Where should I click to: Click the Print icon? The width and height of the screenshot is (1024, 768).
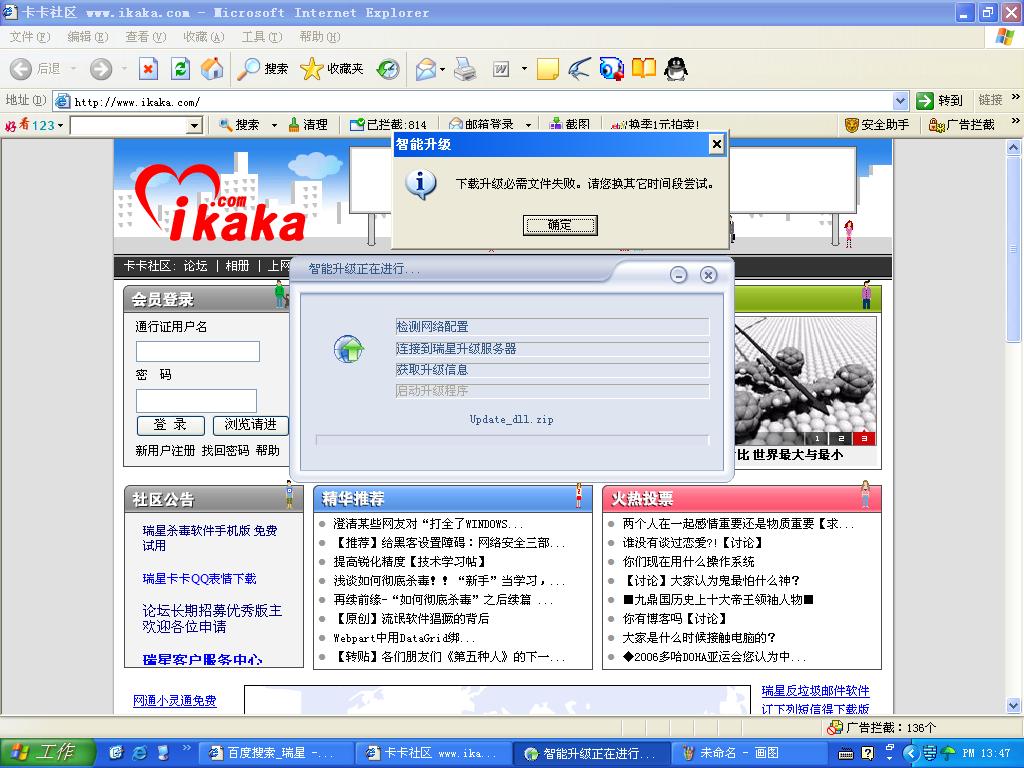(465, 69)
